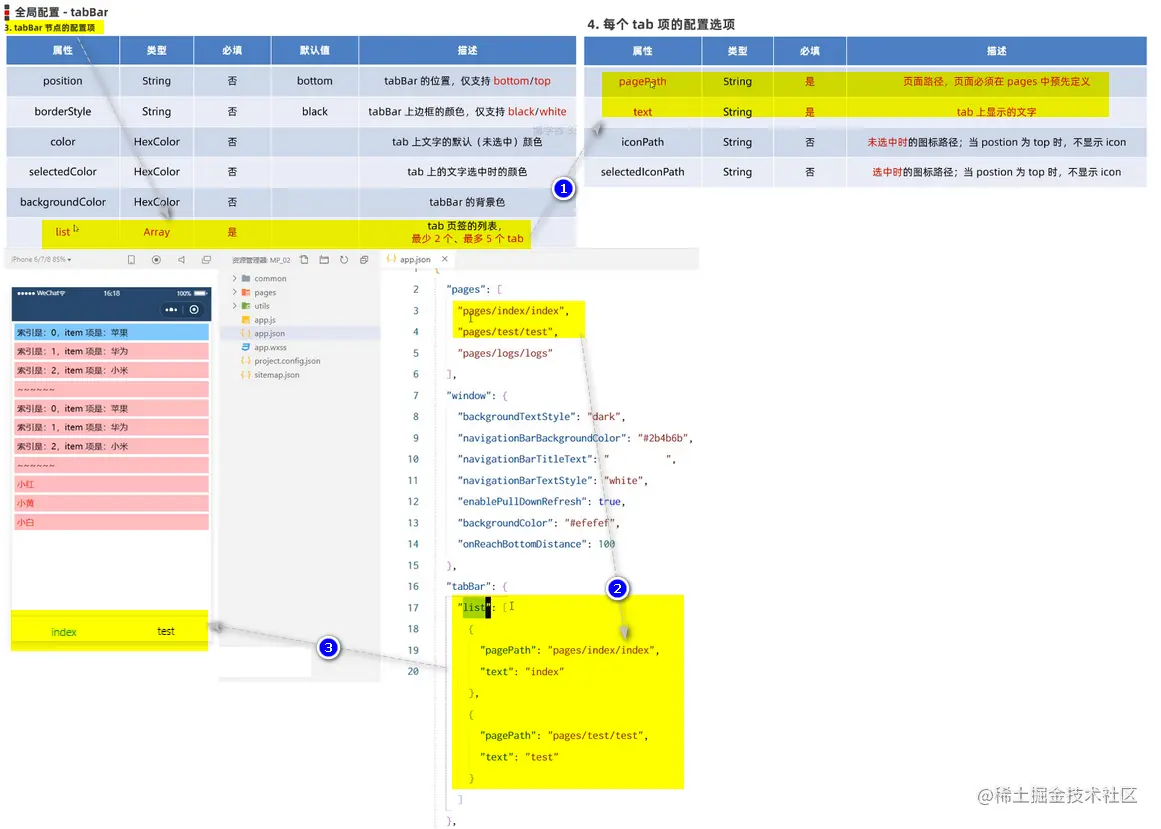Expand the common folder chevron
The image size is (1161, 829).
(235, 278)
